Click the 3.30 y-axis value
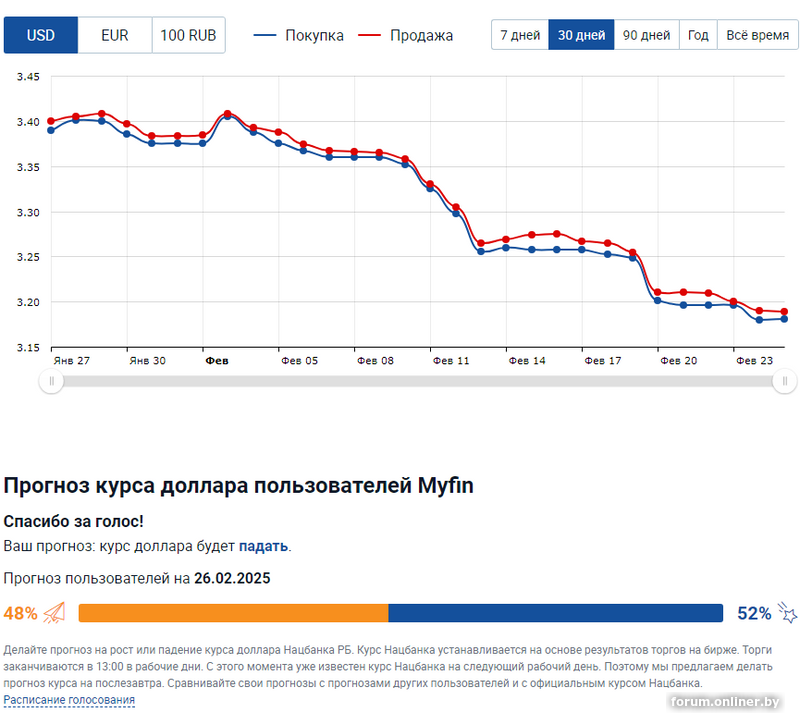Viewport: 800px width, 723px height. point(28,213)
